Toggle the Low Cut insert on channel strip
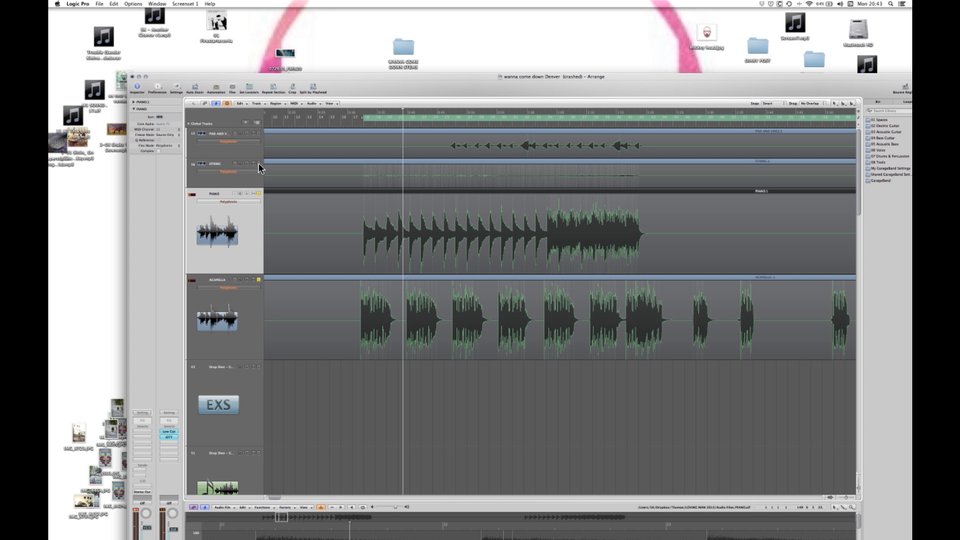 tap(169, 432)
